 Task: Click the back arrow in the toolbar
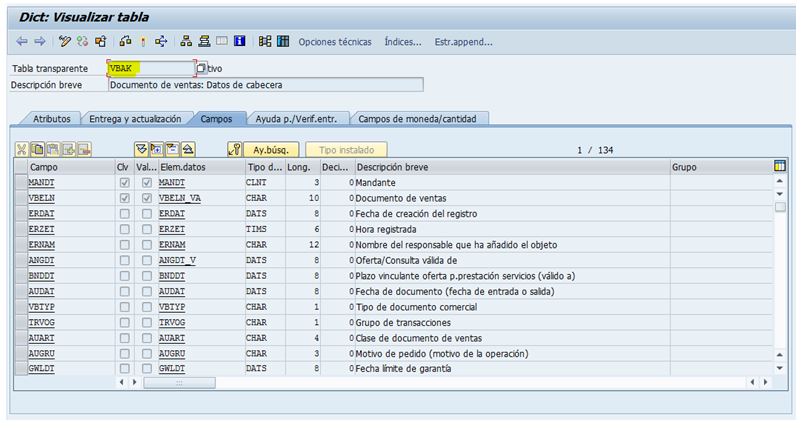[23, 42]
